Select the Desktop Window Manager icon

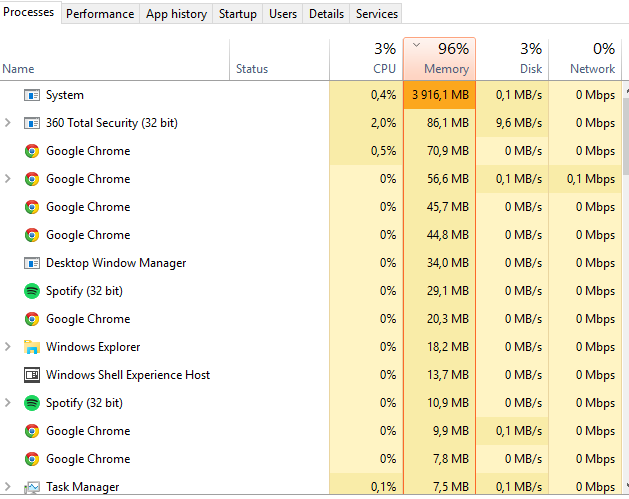click(32, 263)
